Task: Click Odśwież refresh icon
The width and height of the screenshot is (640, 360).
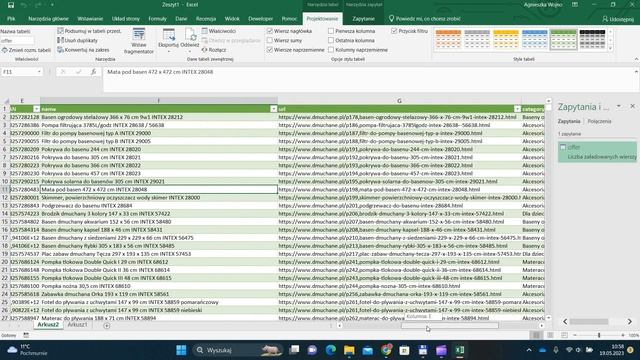Action: coord(190,40)
